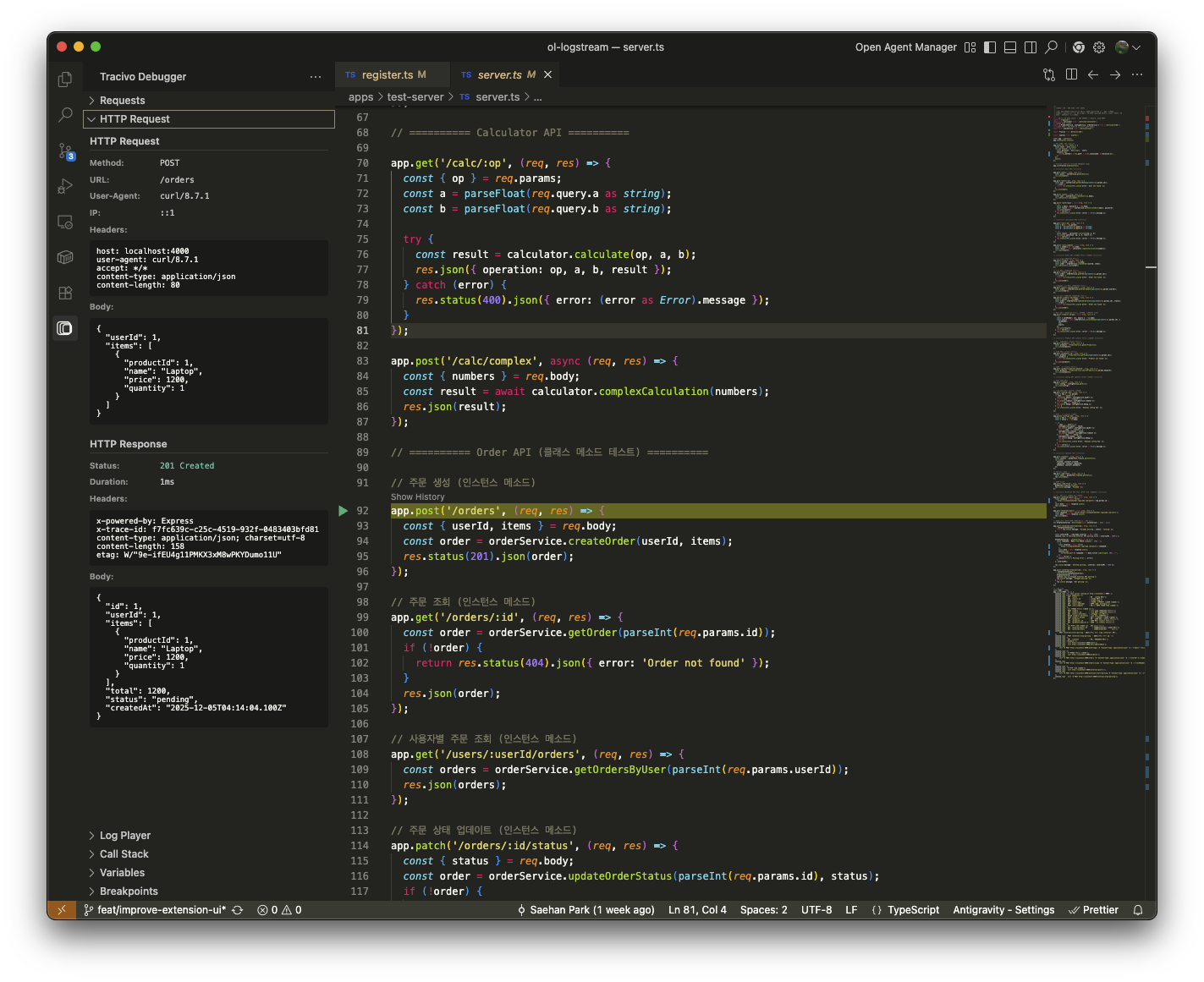The image size is (1204, 982).
Task: Open the Extensions view
Action: [x=65, y=293]
